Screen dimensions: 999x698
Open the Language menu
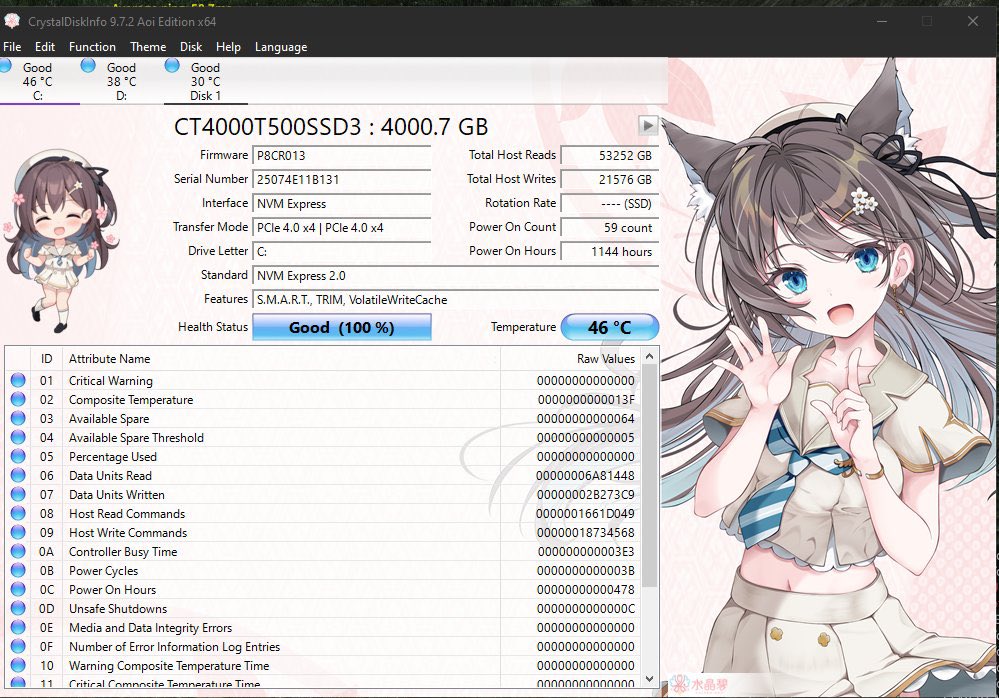(281, 46)
